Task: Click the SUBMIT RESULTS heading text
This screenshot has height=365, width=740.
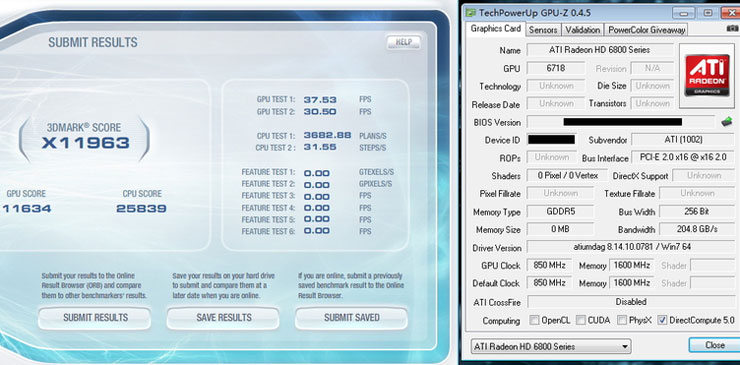Action: 93,42
